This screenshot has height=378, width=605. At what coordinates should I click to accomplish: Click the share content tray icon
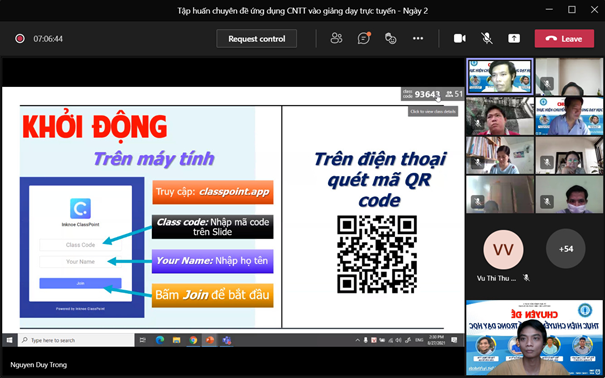[x=514, y=39]
